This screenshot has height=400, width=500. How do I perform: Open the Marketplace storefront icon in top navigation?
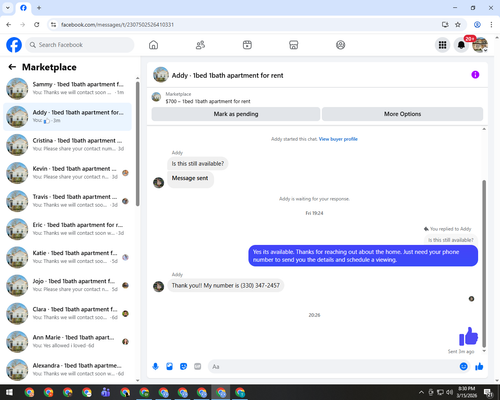point(294,45)
